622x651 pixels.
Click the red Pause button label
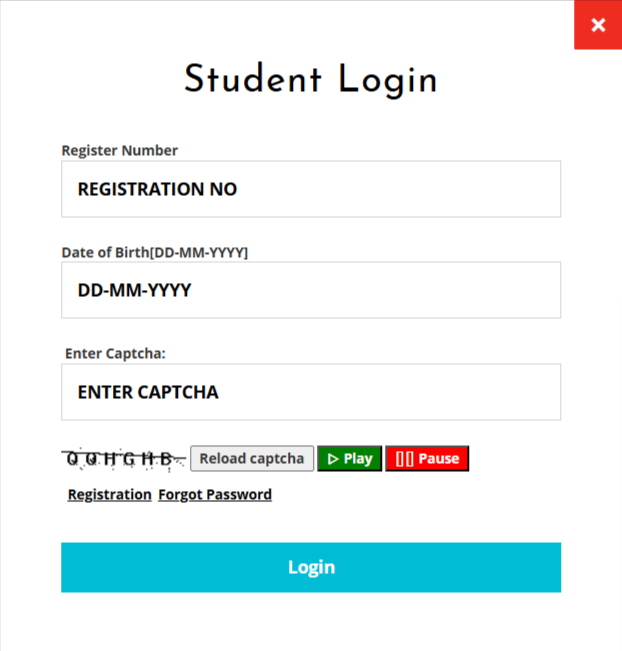(x=439, y=459)
